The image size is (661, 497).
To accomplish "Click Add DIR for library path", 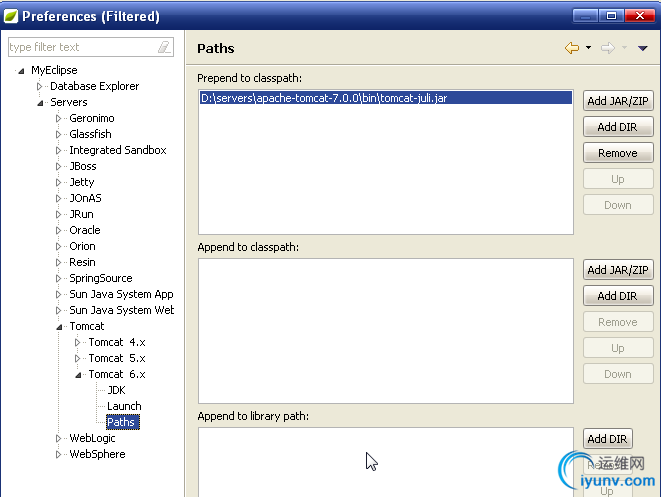I will pos(607,439).
